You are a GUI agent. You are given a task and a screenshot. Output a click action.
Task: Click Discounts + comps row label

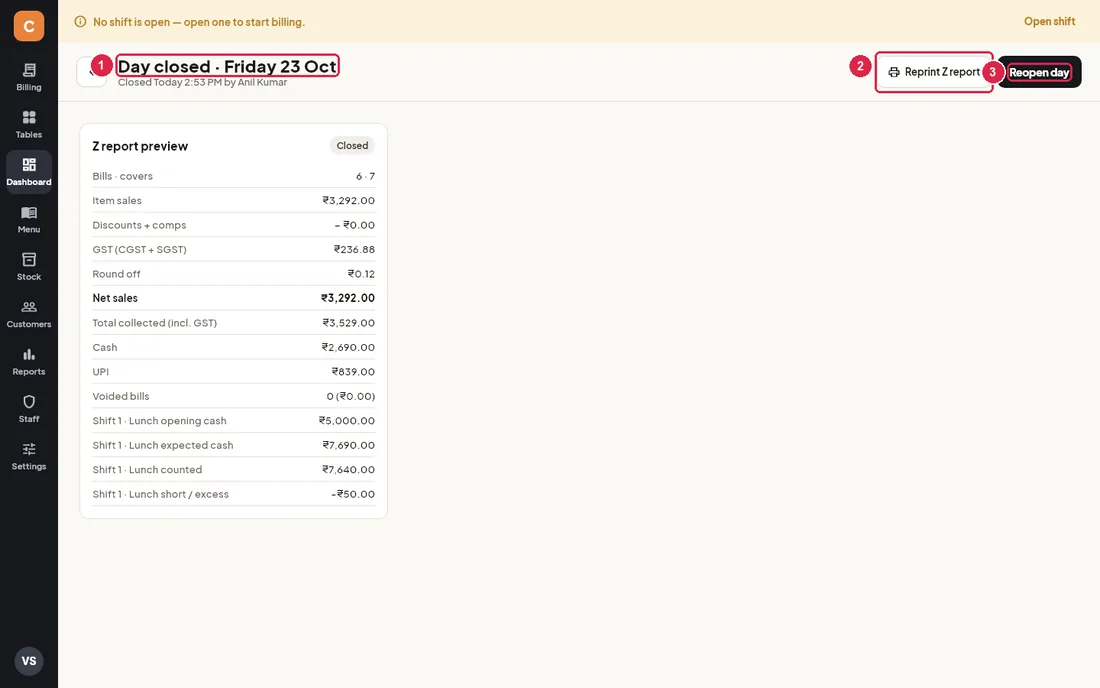pos(140,225)
